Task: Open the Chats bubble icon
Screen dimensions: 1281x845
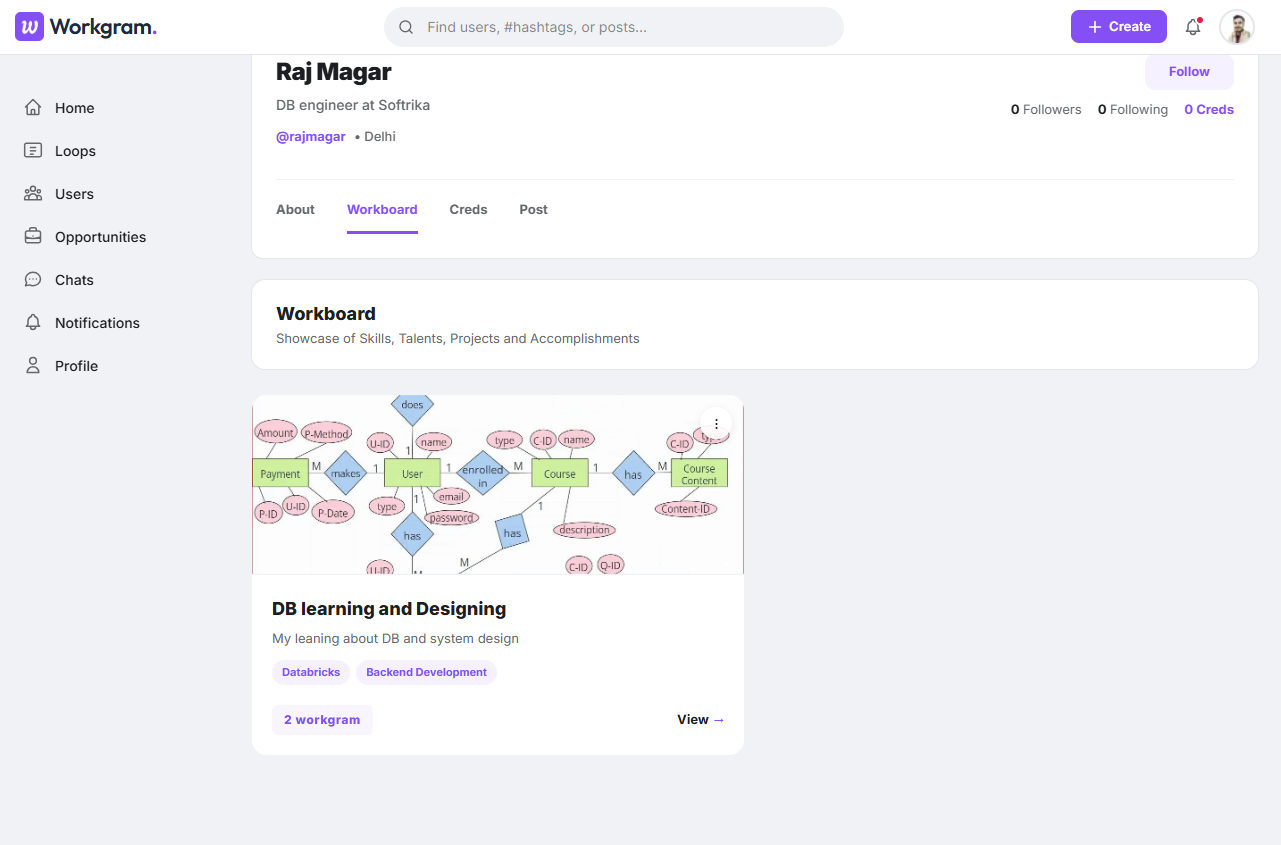Action: point(33,280)
